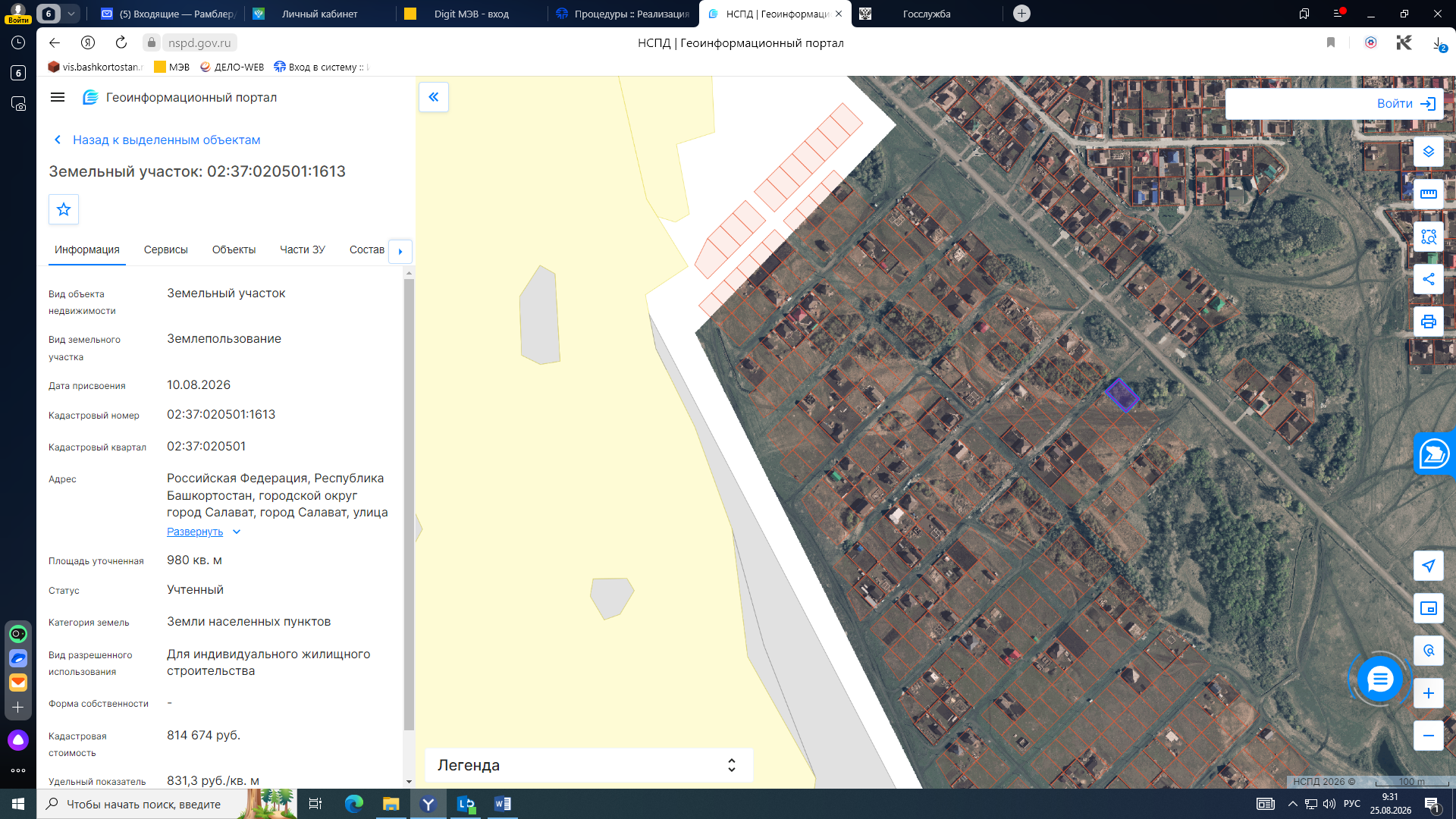Expand the Легенда panel

(x=588, y=765)
